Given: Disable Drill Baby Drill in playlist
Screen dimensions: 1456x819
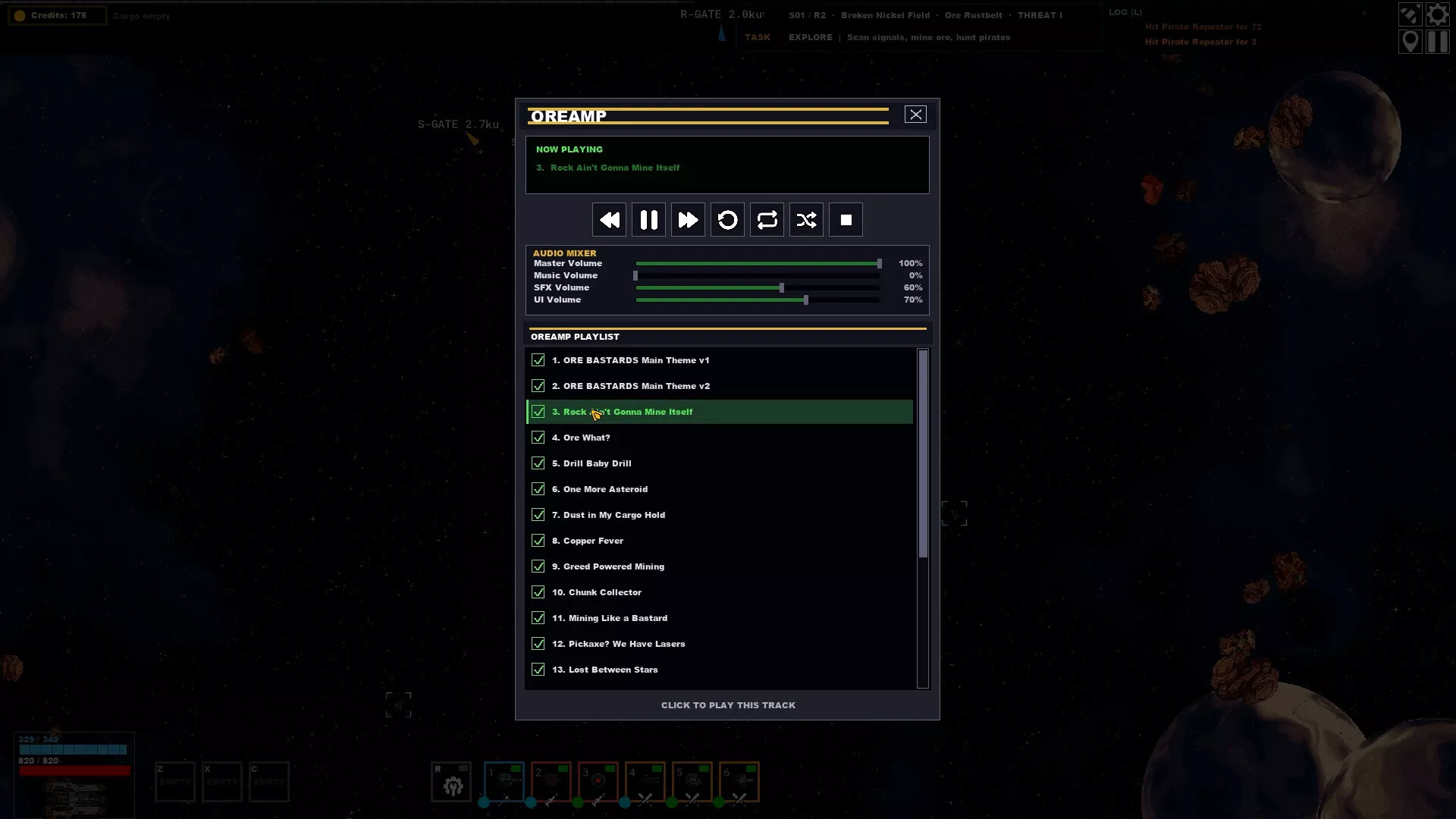Looking at the screenshot, I should (538, 463).
